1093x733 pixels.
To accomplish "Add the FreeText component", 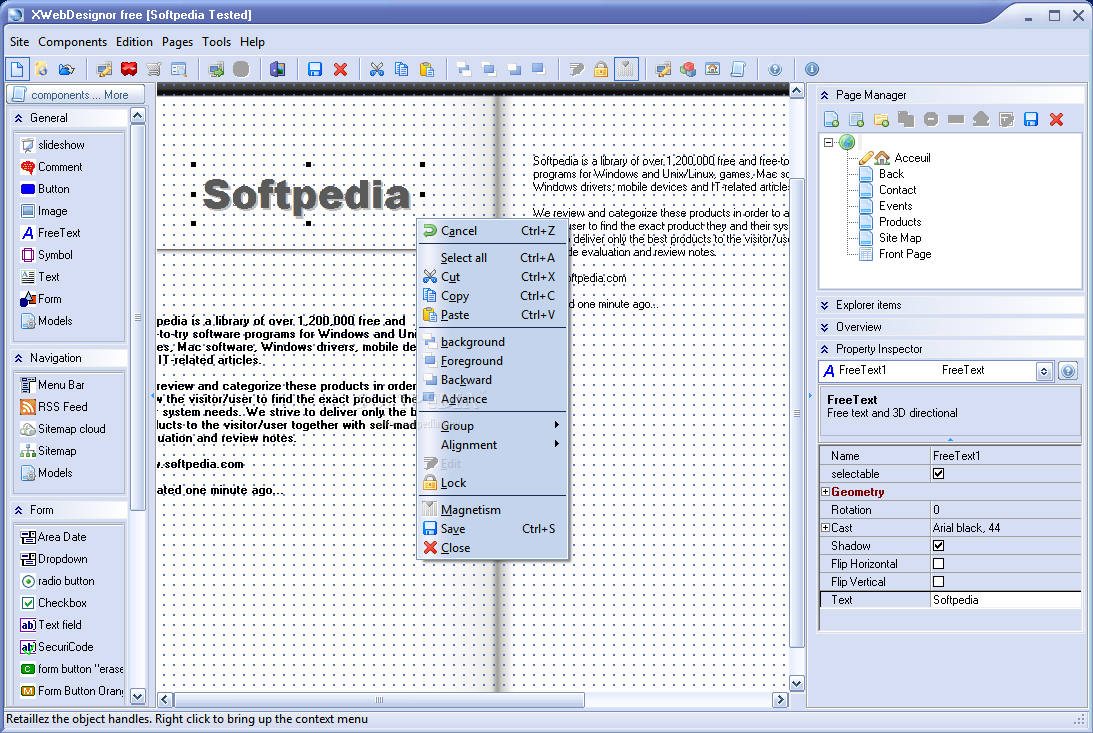I will click(x=50, y=233).
